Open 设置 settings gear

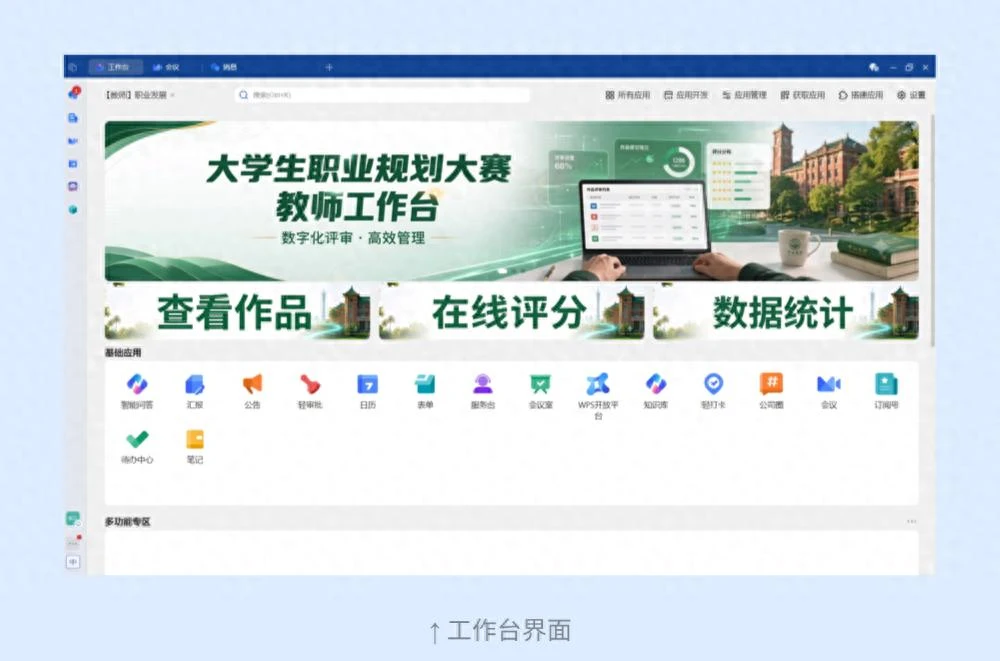tap(911, 95)
